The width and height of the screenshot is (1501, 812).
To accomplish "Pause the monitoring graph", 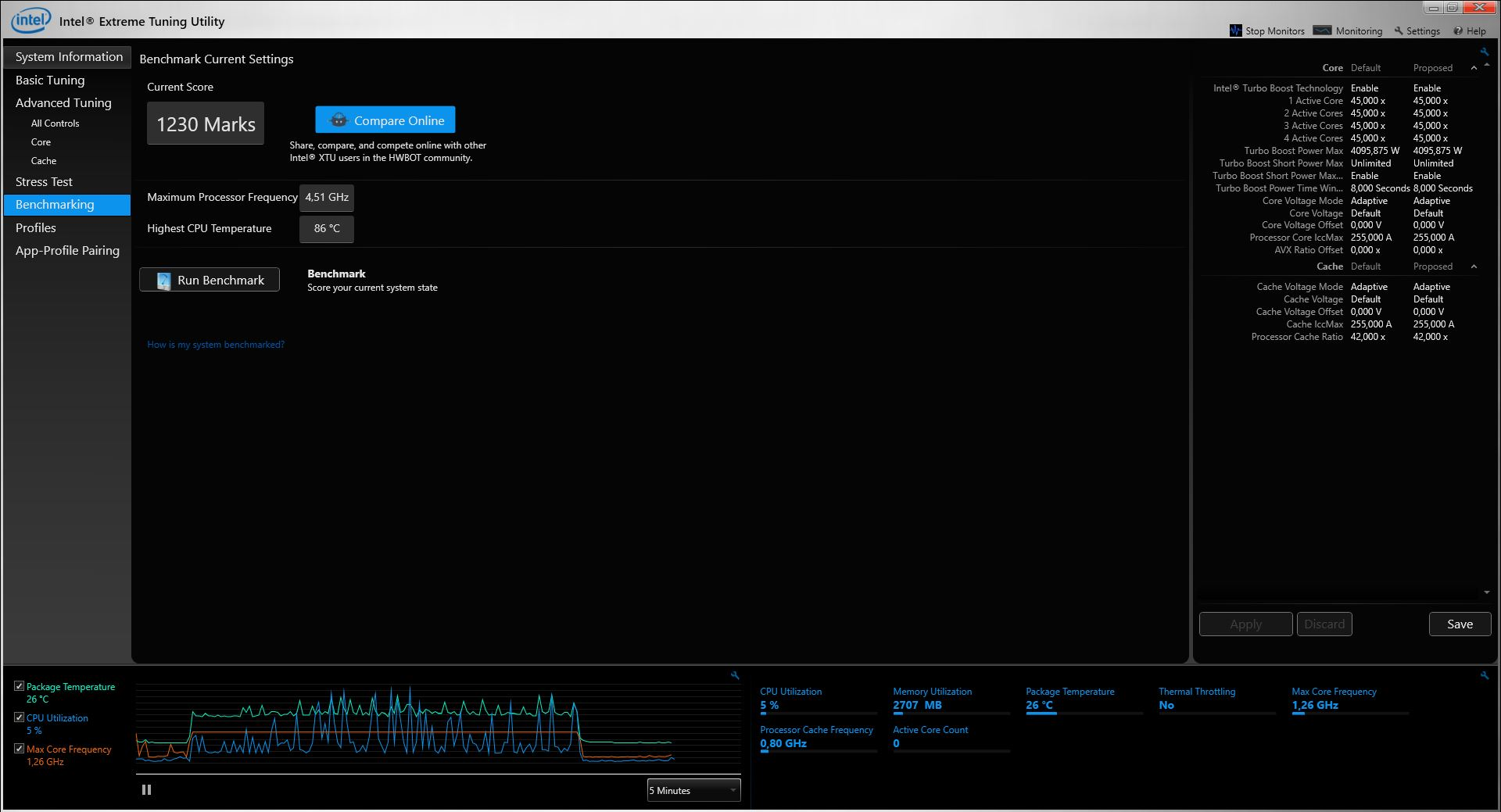I will [x=146, y=790].
